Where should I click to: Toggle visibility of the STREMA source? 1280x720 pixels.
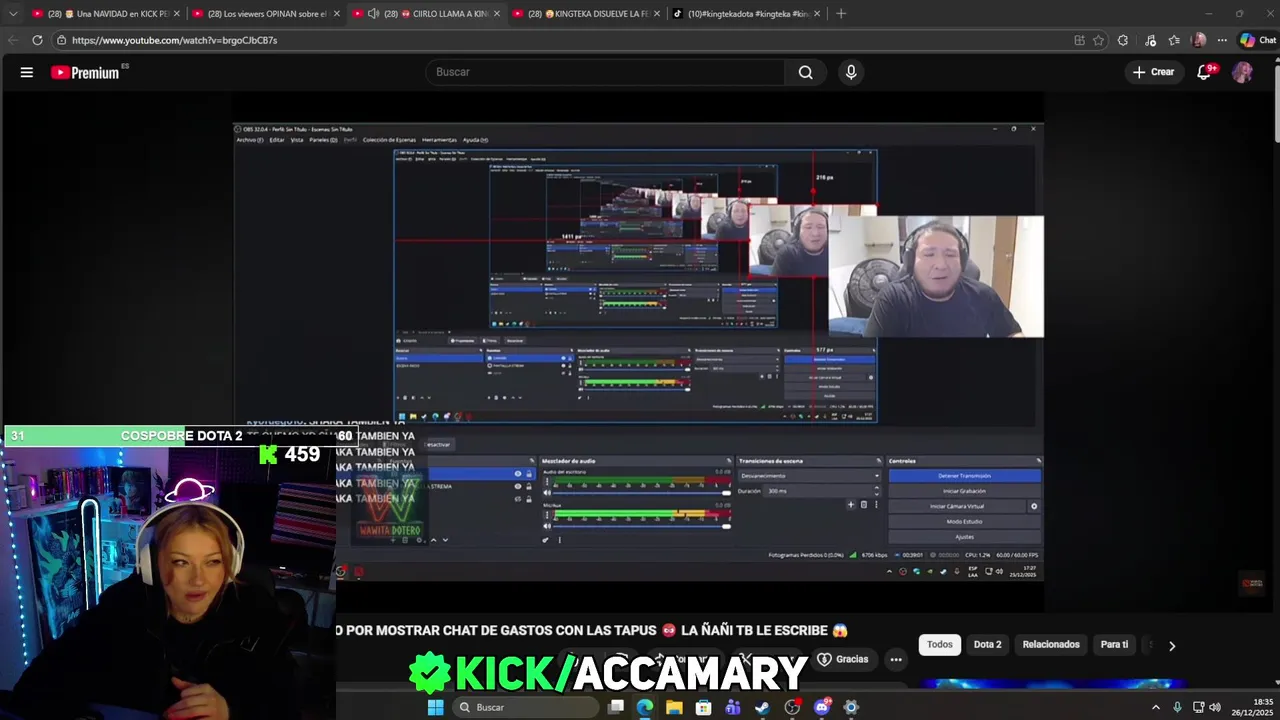click(518, 486)
